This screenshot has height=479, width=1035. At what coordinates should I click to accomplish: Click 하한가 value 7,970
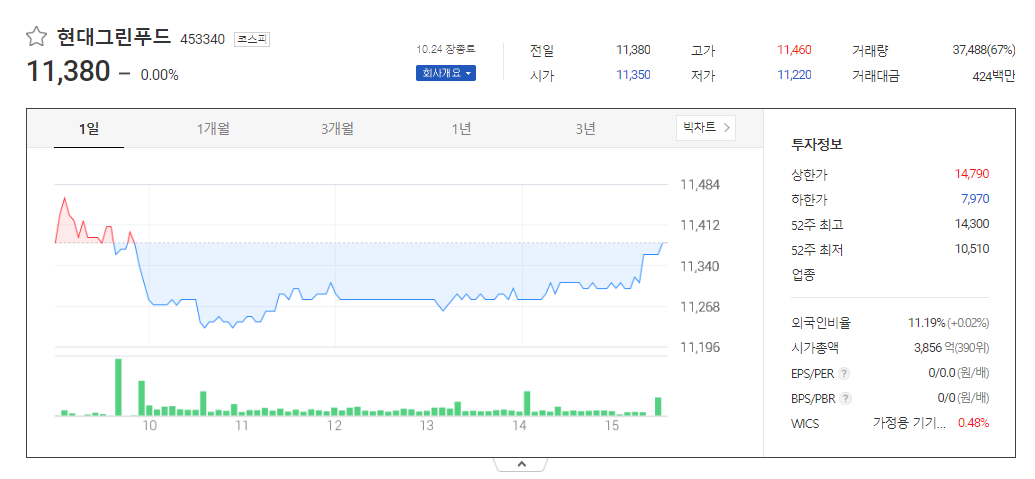pos(975,199)
